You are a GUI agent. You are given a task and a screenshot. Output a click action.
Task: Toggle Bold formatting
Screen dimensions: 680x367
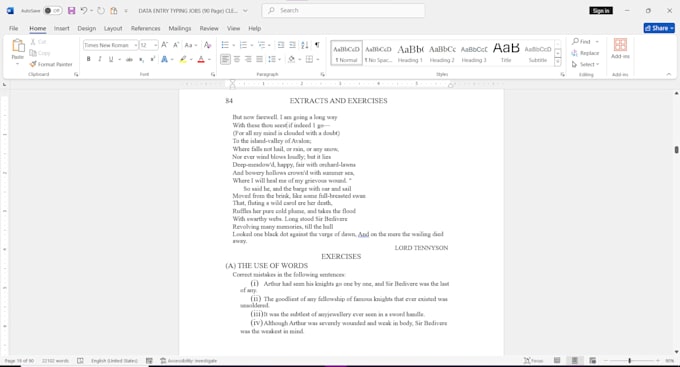coord(88,59)
